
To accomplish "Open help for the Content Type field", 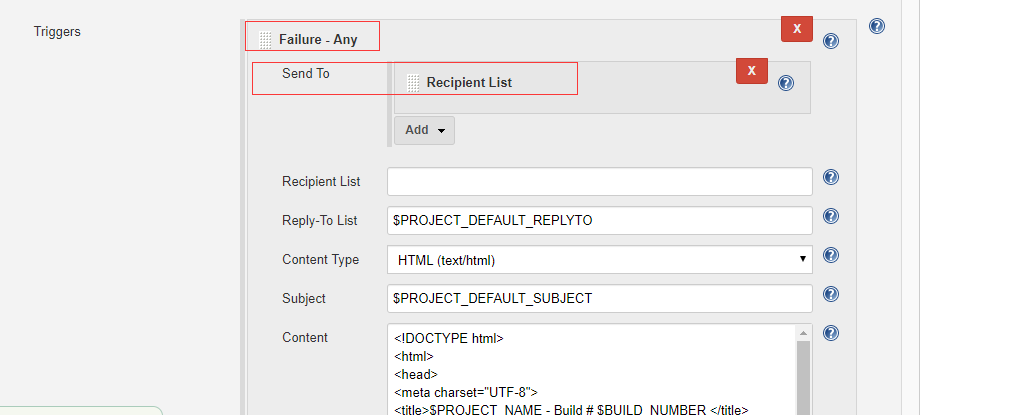I will tap(830, 256).
